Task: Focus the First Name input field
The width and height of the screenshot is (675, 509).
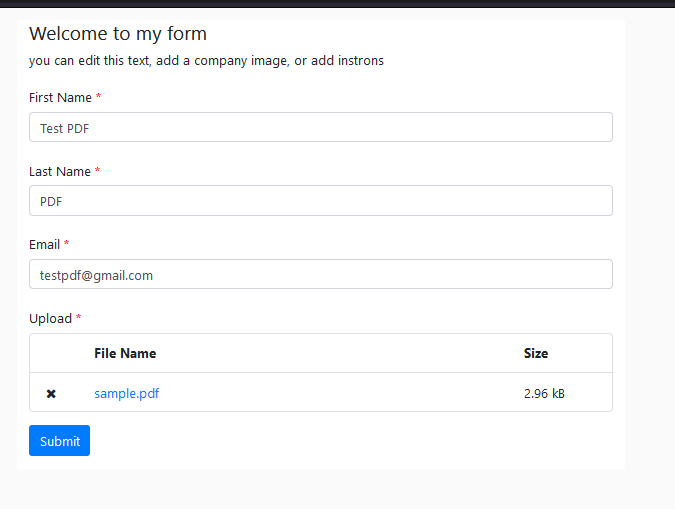Action: point(320,128)
